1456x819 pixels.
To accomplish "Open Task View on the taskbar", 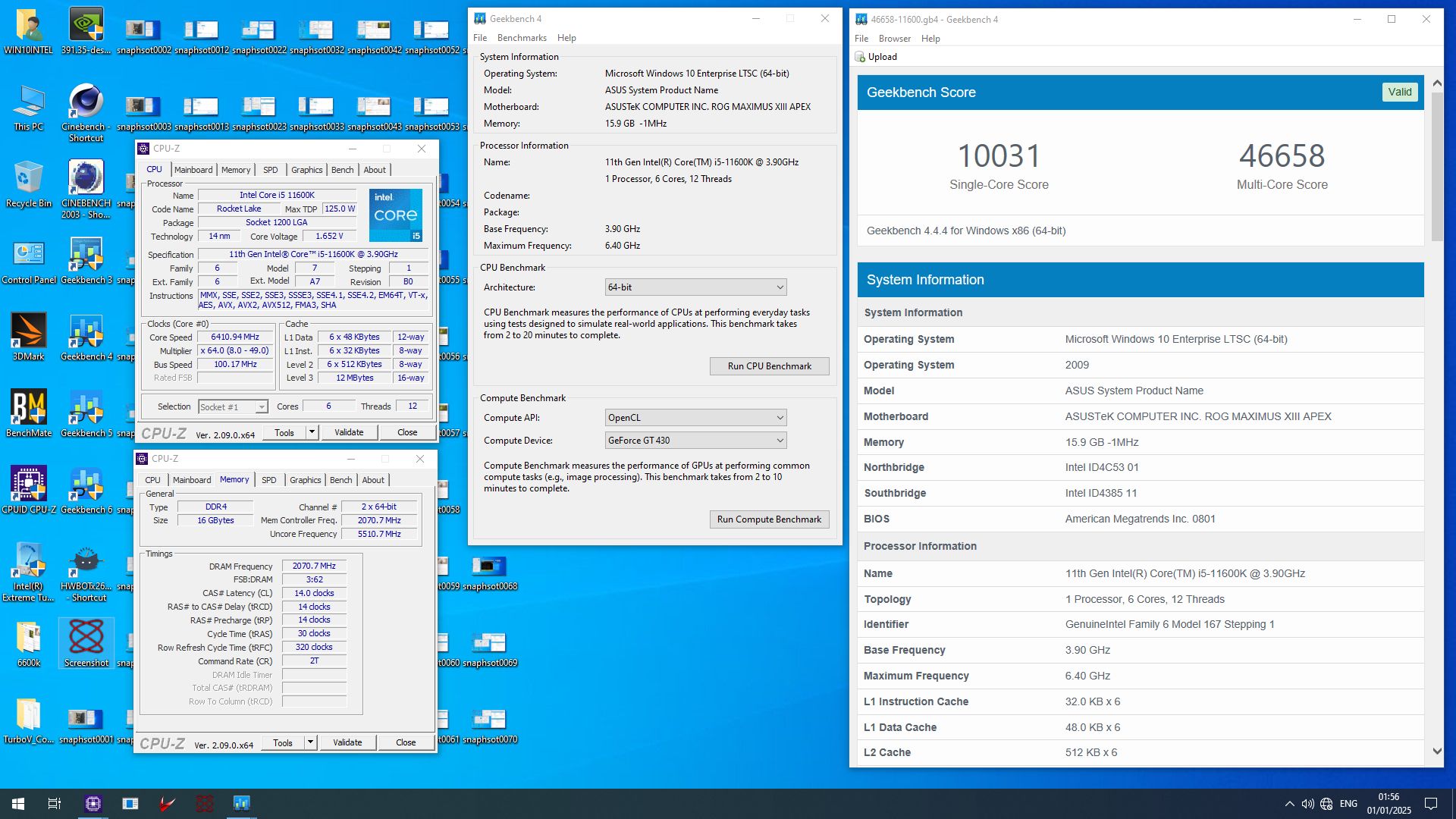I will 55,804.
